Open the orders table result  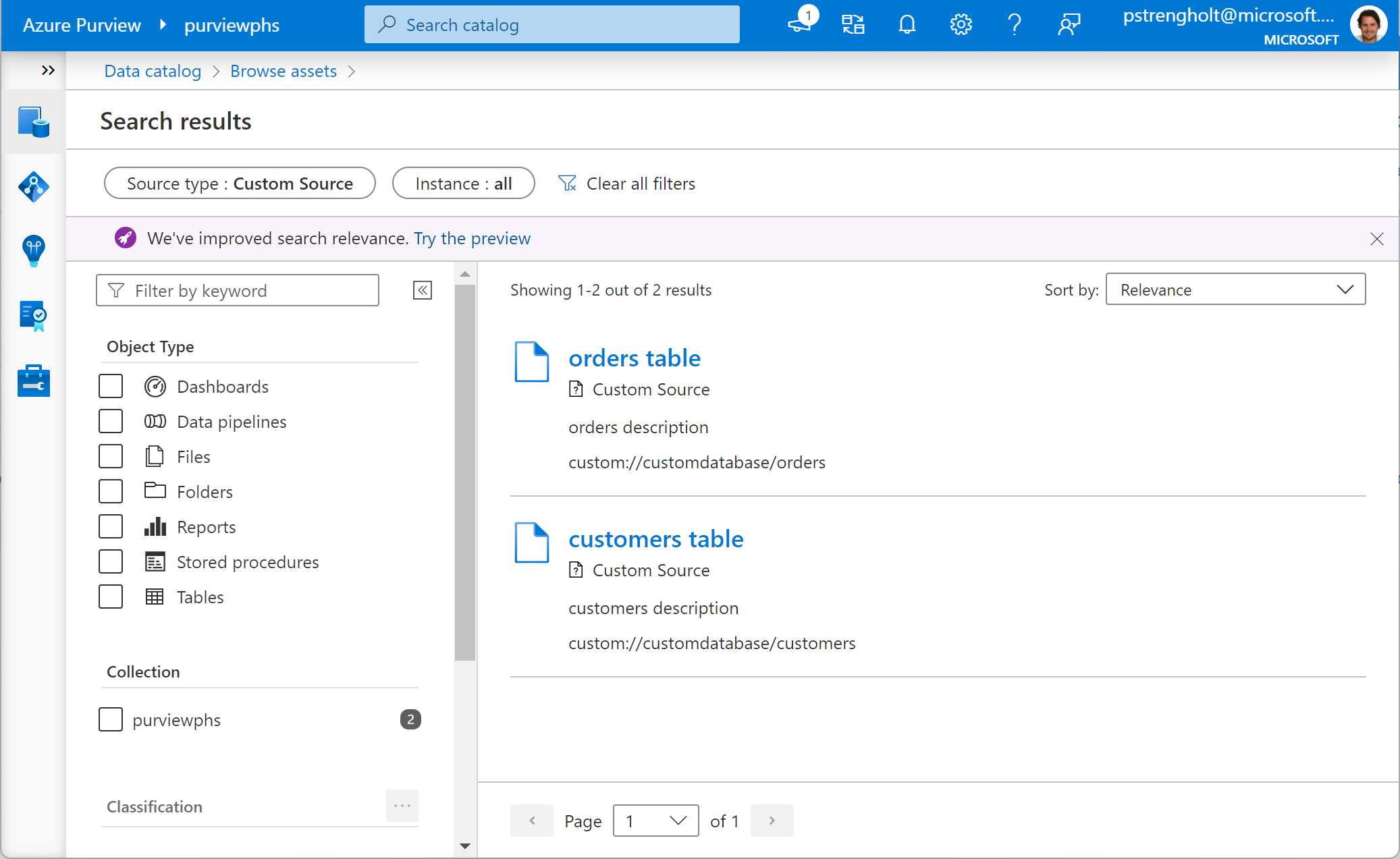(635, 358)
